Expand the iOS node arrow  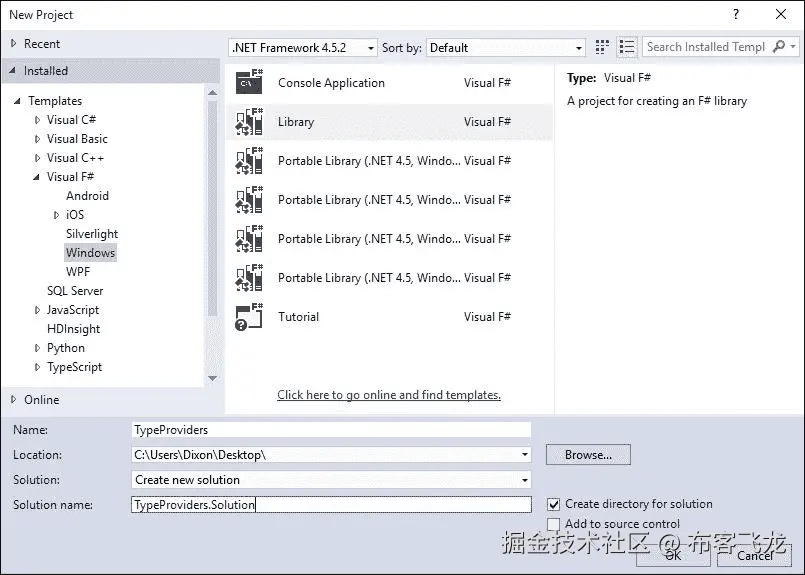[x=56, y=215]
